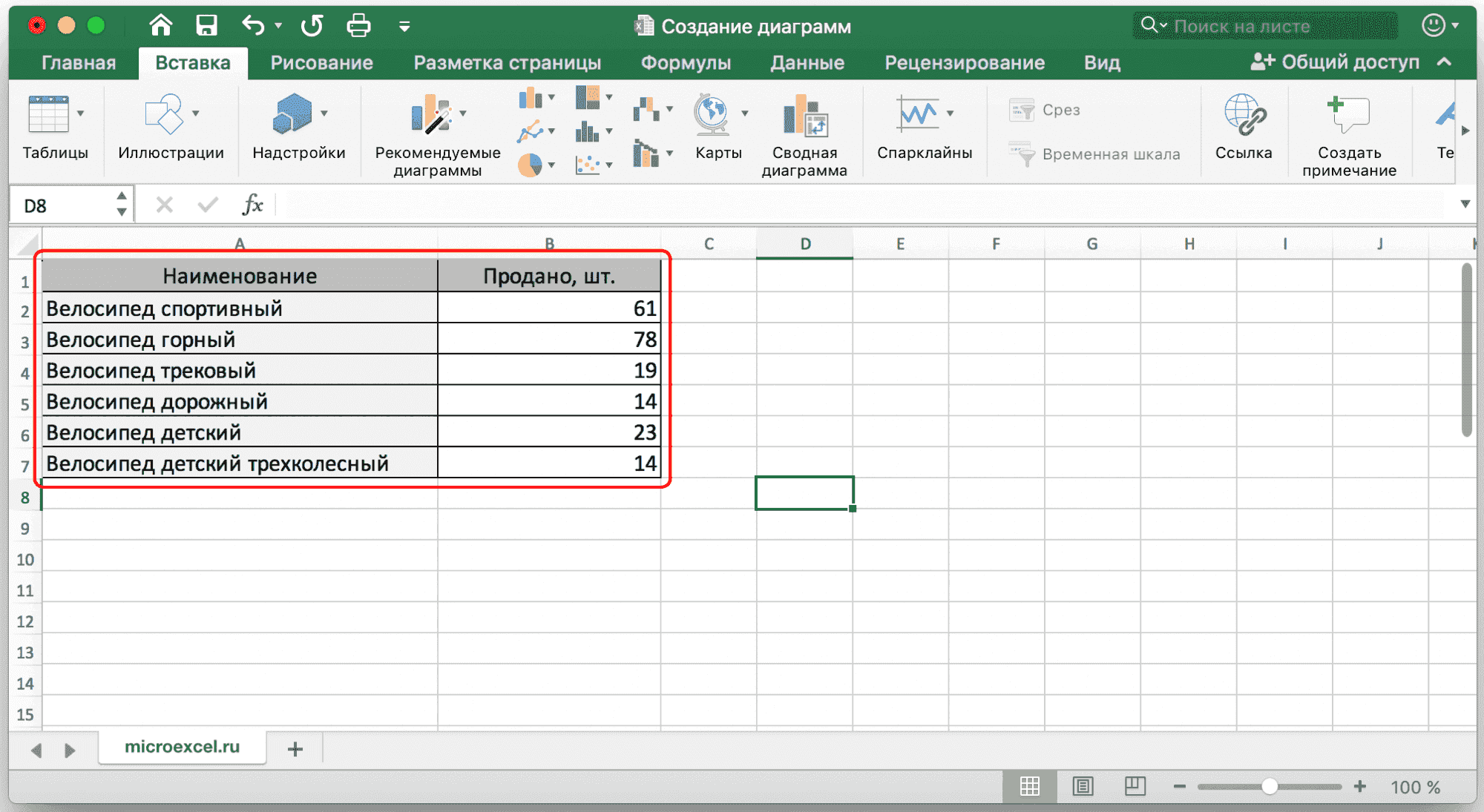This screenshot has width=1484, height=812.
Task: Insert a line chart
Action: click(x=530, y=132)
